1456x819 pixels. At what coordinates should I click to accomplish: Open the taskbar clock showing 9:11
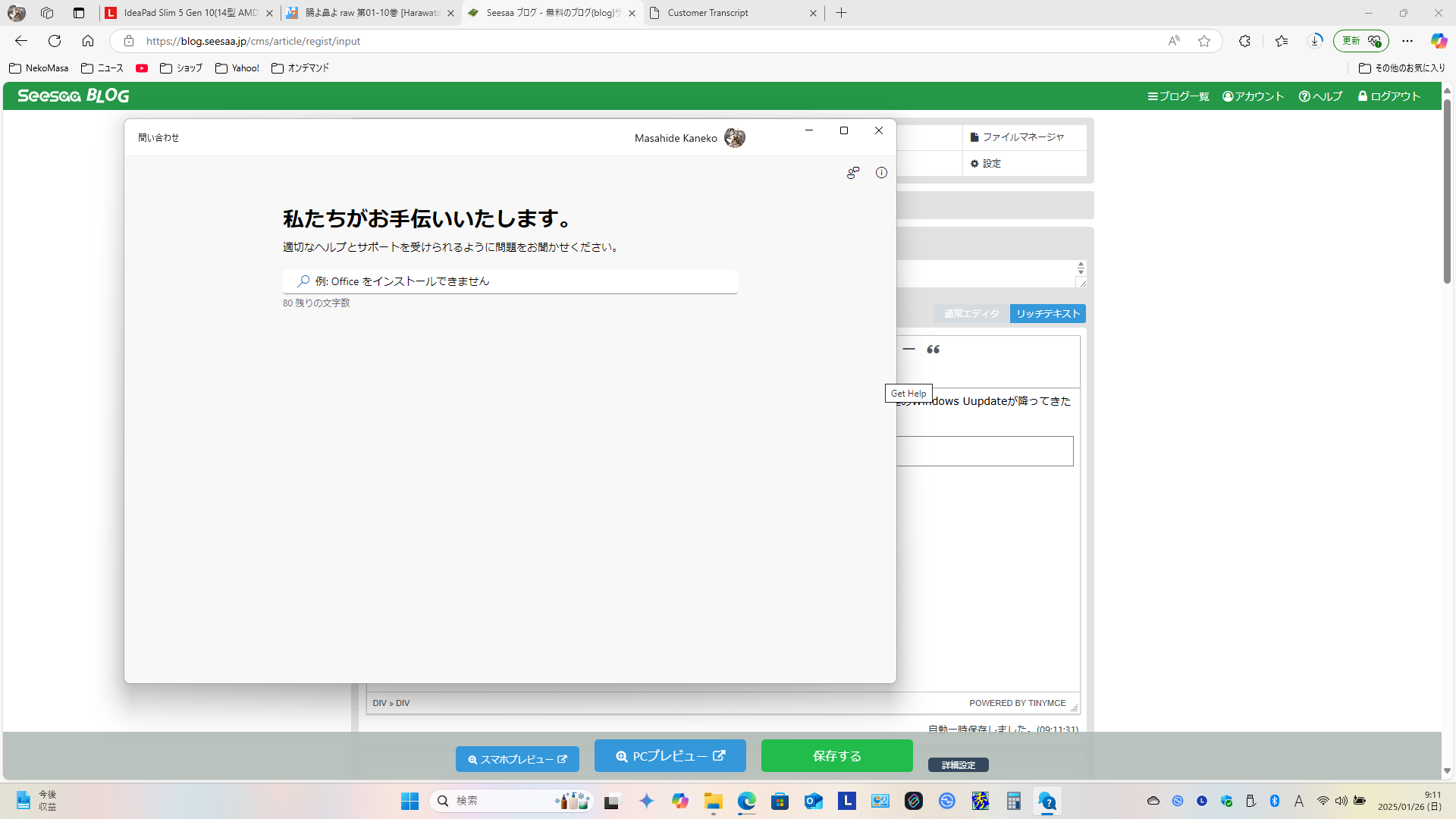(1410, 801)
